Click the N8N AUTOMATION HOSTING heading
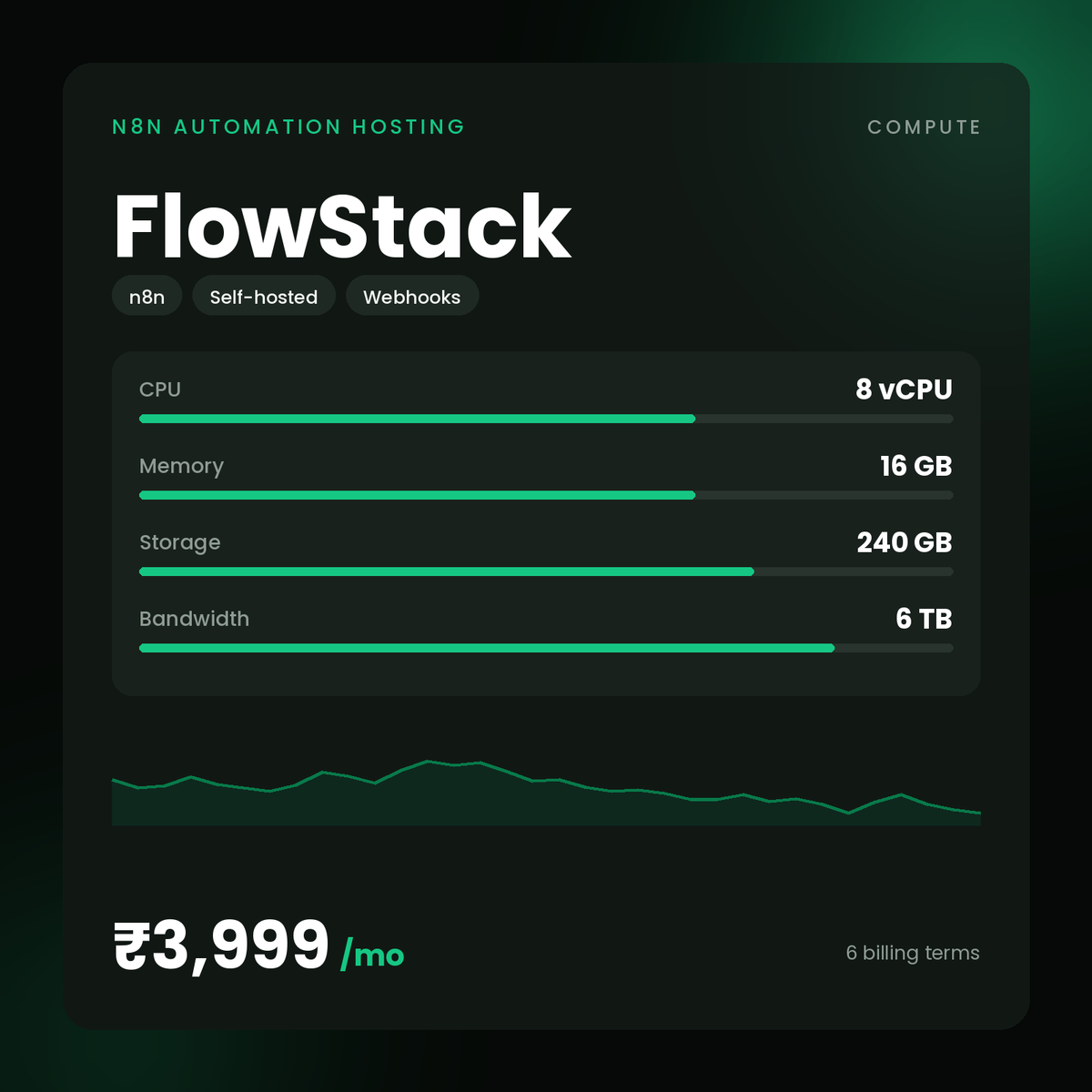 tap(288, 126)
